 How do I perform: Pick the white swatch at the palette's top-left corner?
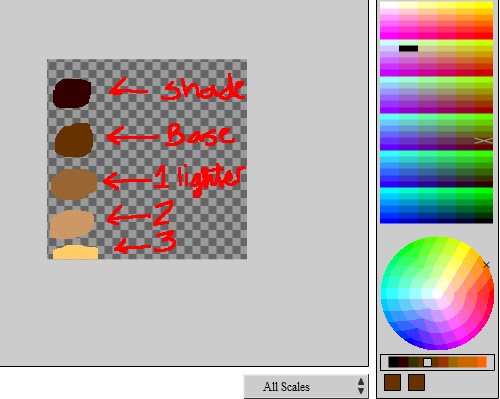click(x=389, y=5)
